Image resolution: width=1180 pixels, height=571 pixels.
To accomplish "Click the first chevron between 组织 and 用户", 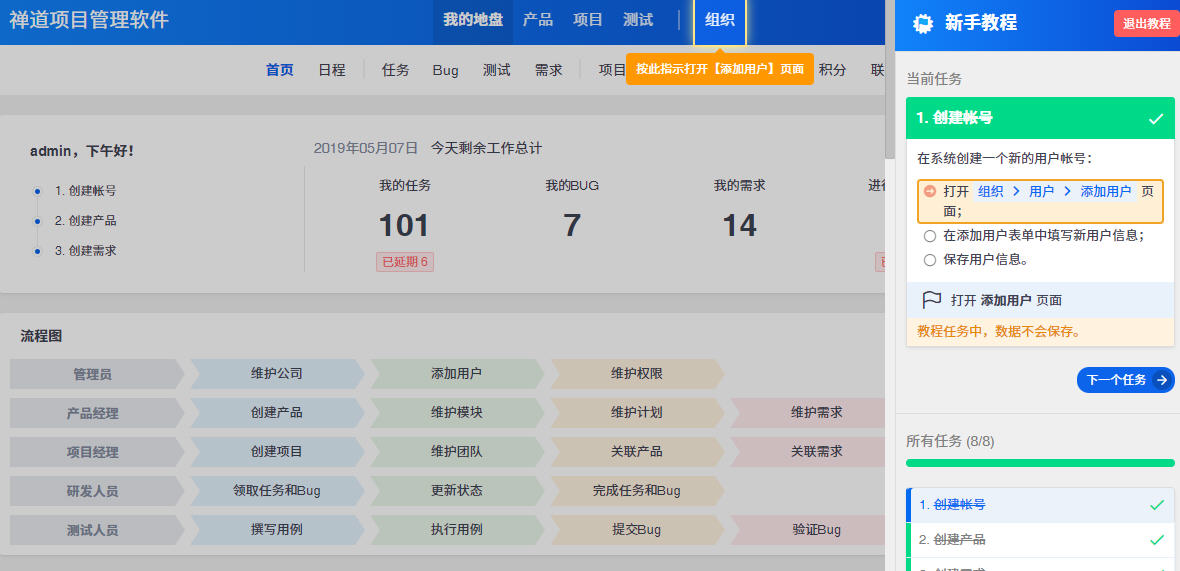I will coord(1016,191).
